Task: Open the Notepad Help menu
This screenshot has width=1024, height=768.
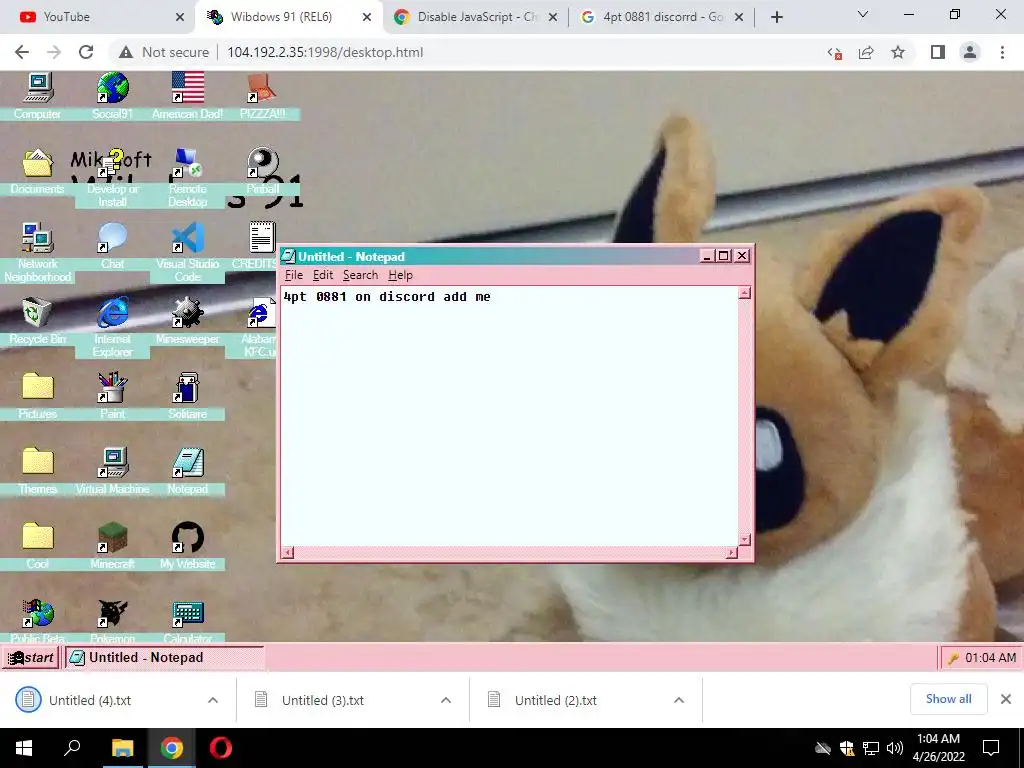Action: (400, 276)
